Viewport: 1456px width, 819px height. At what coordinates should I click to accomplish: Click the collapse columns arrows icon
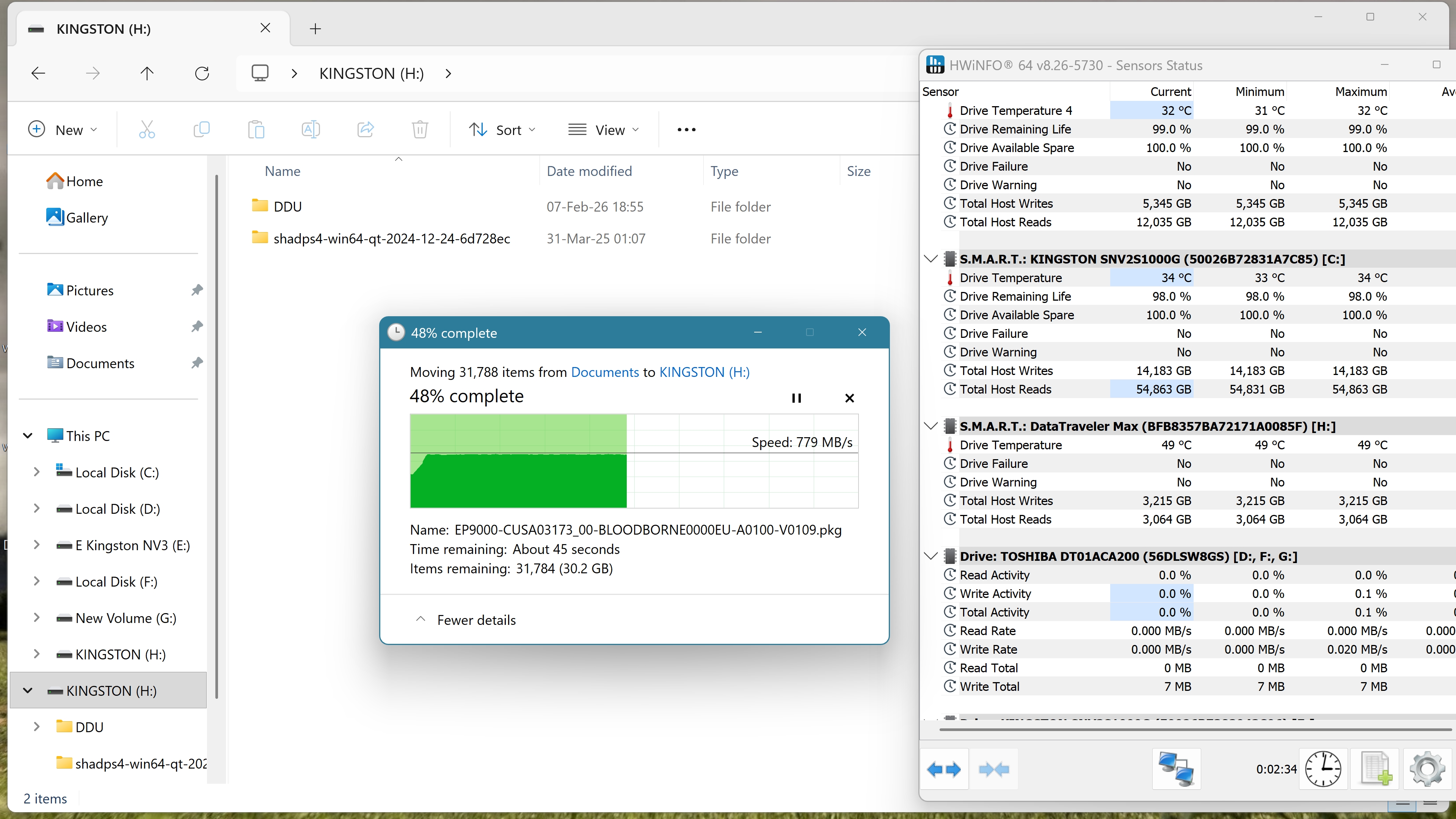(994, 769)
